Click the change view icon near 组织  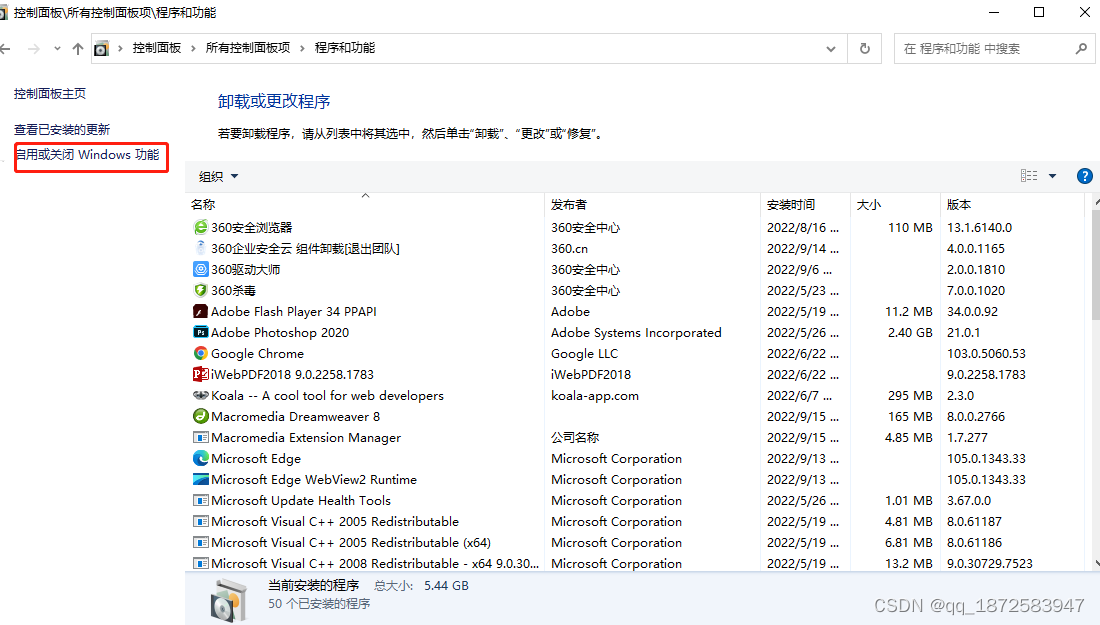click(1028, 175)
